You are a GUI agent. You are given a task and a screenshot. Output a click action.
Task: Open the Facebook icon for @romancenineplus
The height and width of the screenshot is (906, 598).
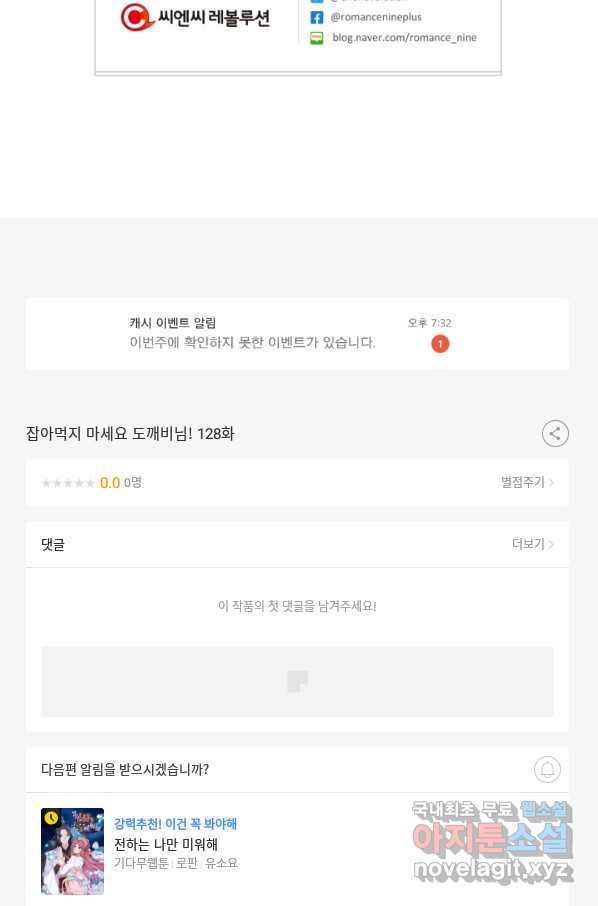point(317,17)
